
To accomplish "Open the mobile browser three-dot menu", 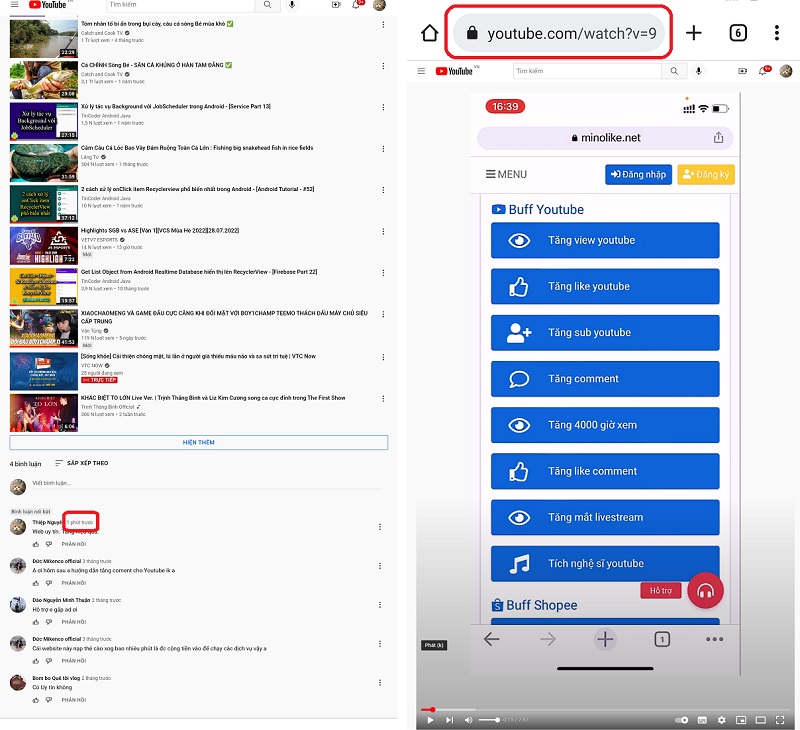I will pos(777,33).
